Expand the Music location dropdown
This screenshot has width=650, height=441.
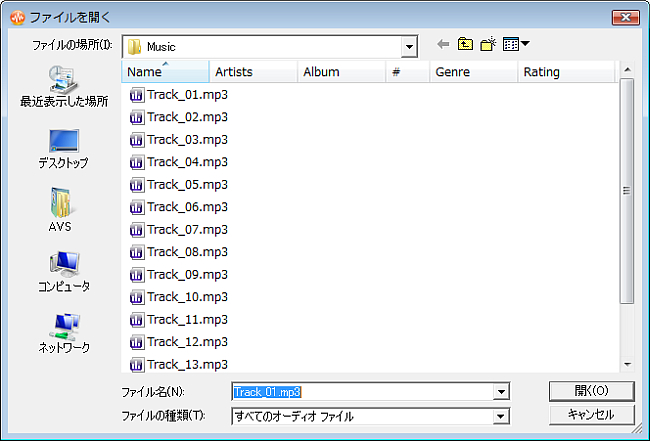tap(409, 47)
